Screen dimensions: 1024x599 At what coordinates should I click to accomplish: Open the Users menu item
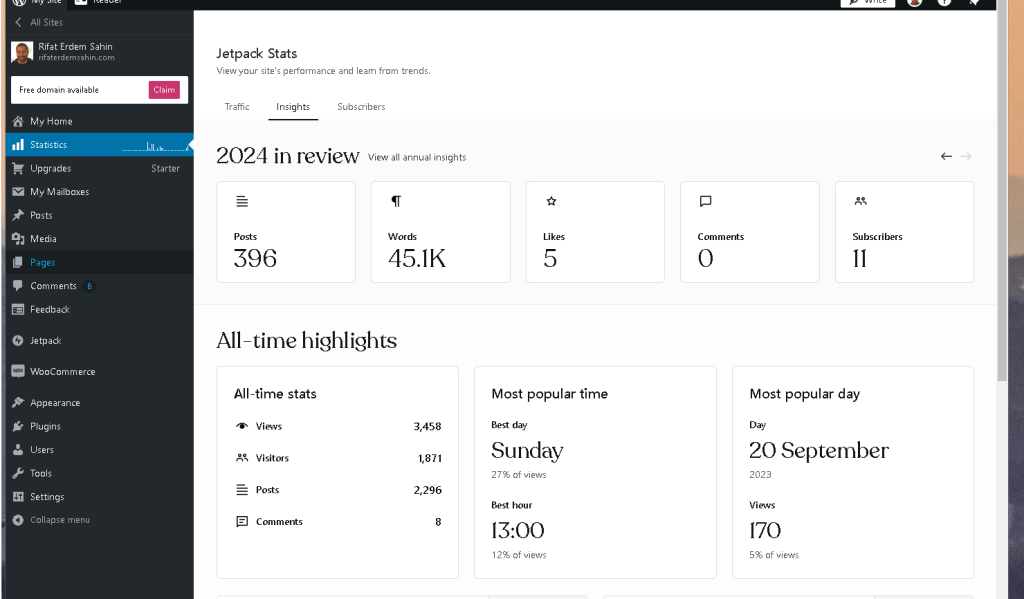(x=99, y=450)
